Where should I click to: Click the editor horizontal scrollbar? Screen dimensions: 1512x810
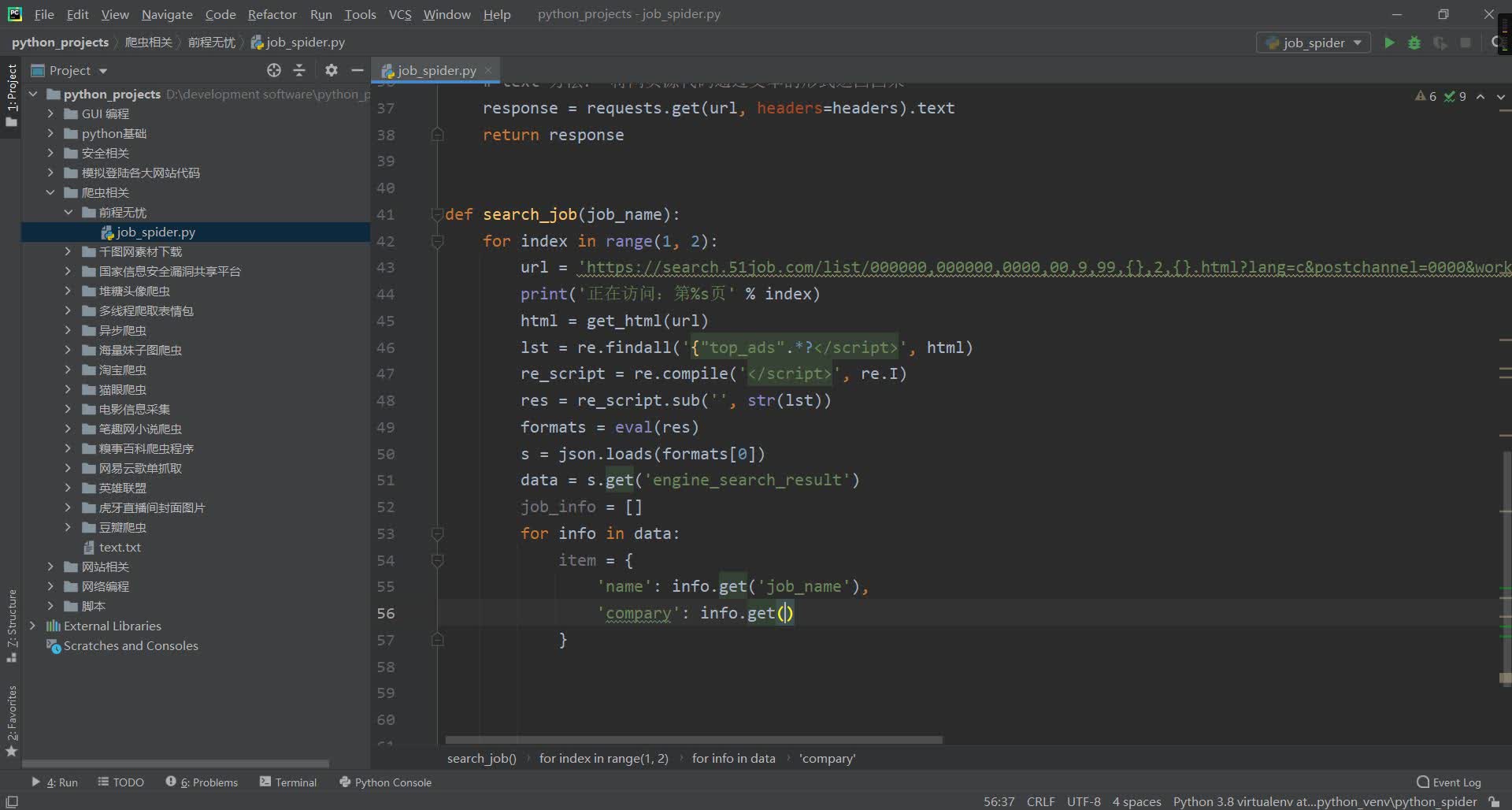tap(693, 740)
